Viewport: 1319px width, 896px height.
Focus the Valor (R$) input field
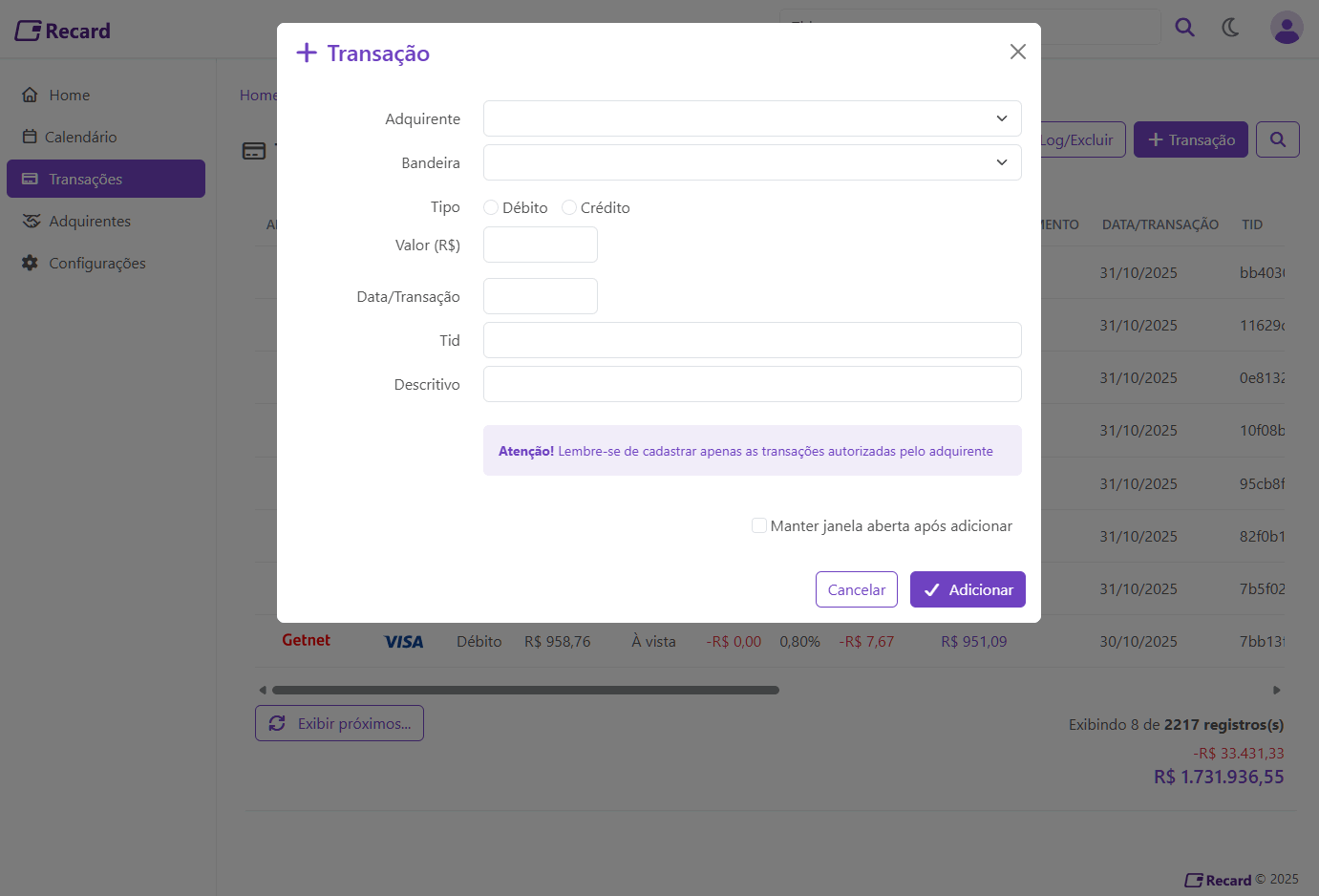541,245
